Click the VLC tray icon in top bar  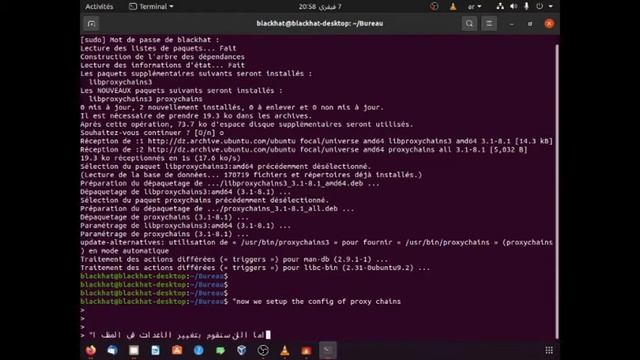coord(453,7)
